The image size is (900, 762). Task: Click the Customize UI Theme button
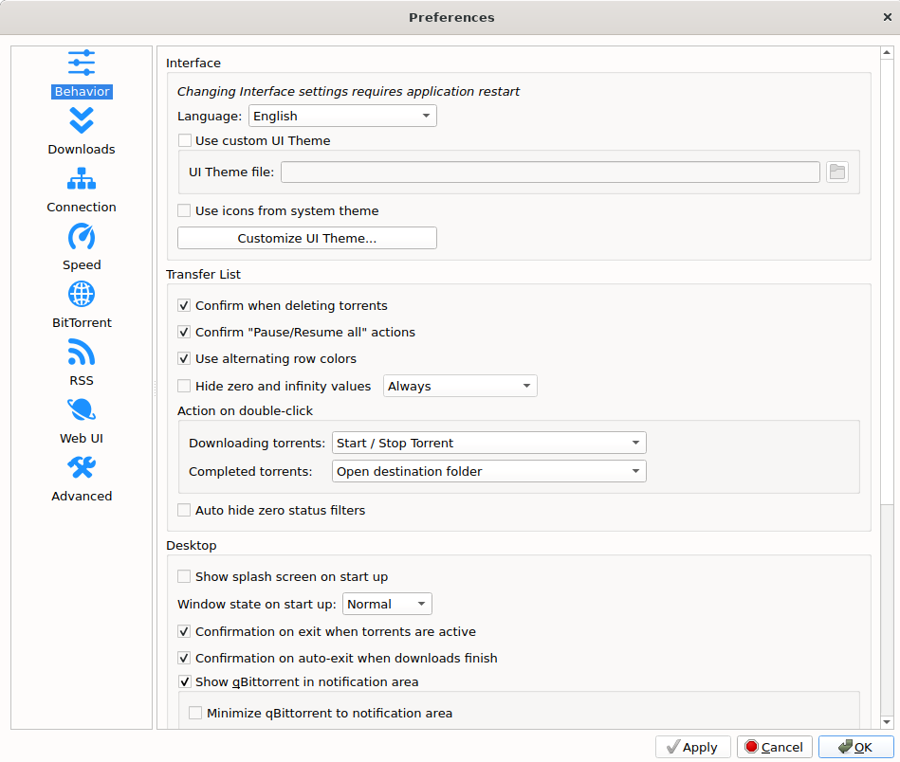[x=306, y=237]
